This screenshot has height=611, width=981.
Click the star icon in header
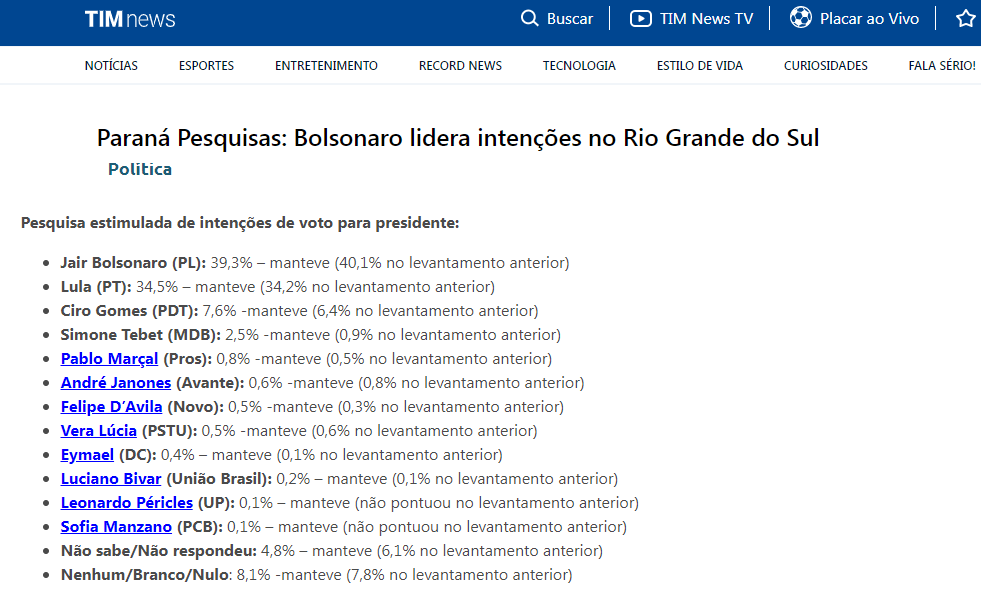click(965, 18)
